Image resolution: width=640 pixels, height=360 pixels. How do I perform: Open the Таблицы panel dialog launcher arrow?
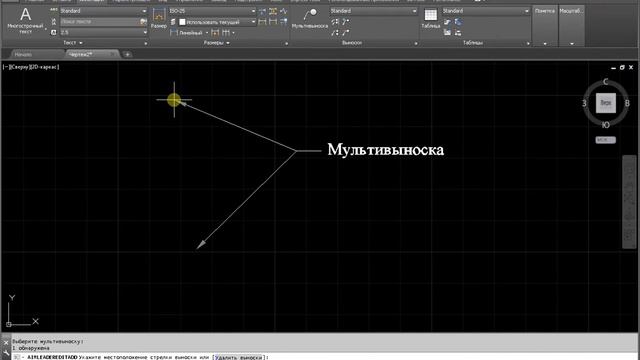click(x=528, y=43)
